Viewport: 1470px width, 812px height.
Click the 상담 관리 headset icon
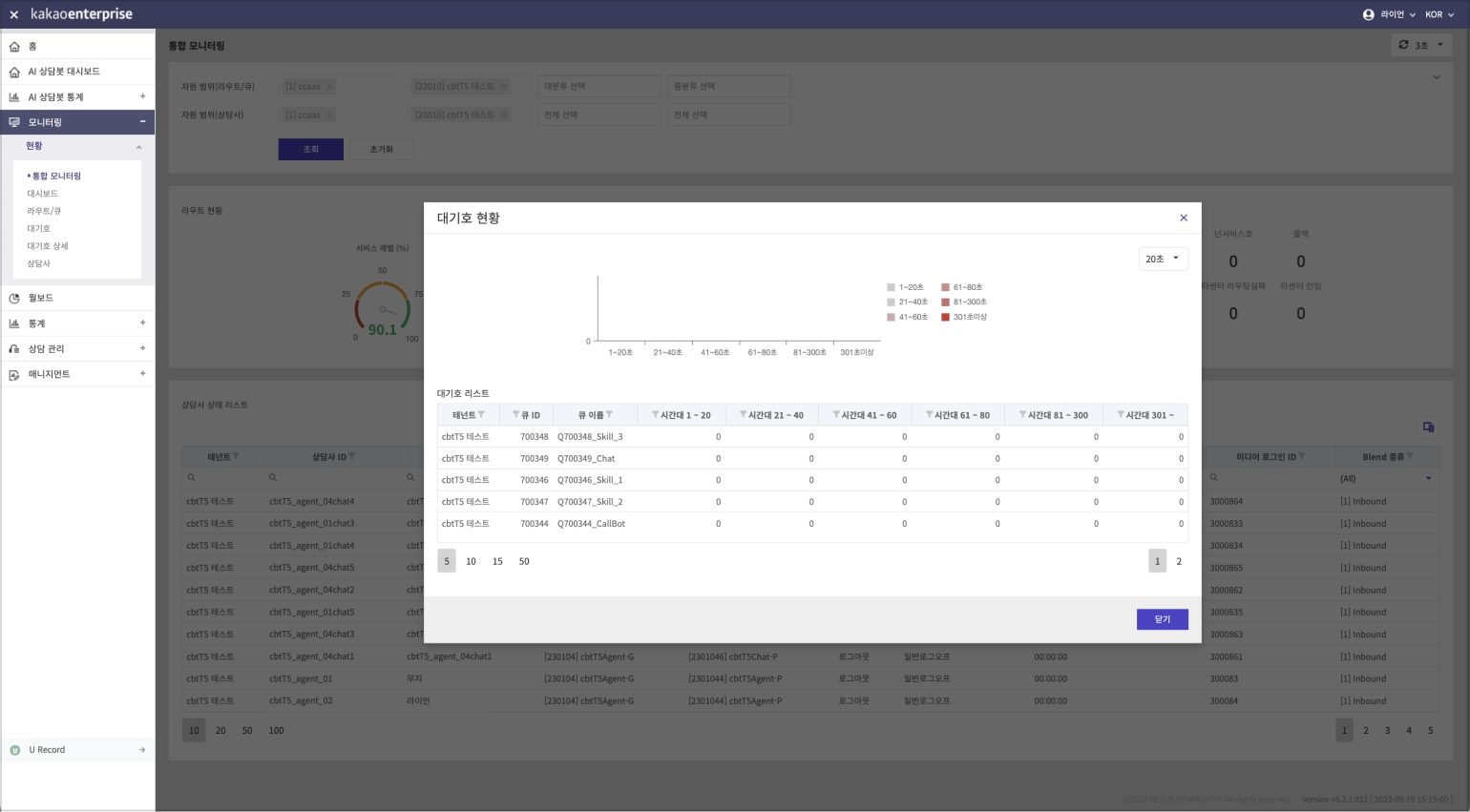tap(14, 349)
